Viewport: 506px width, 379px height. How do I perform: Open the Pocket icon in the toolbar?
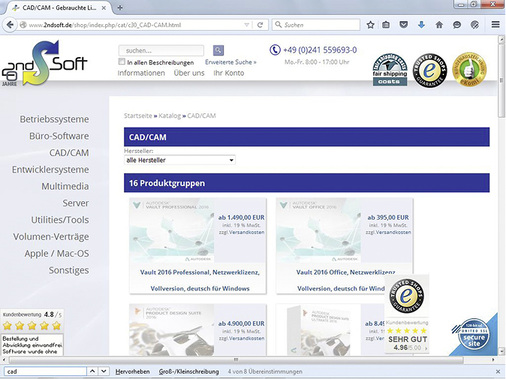pyautogui.click(x=404, y=25)
